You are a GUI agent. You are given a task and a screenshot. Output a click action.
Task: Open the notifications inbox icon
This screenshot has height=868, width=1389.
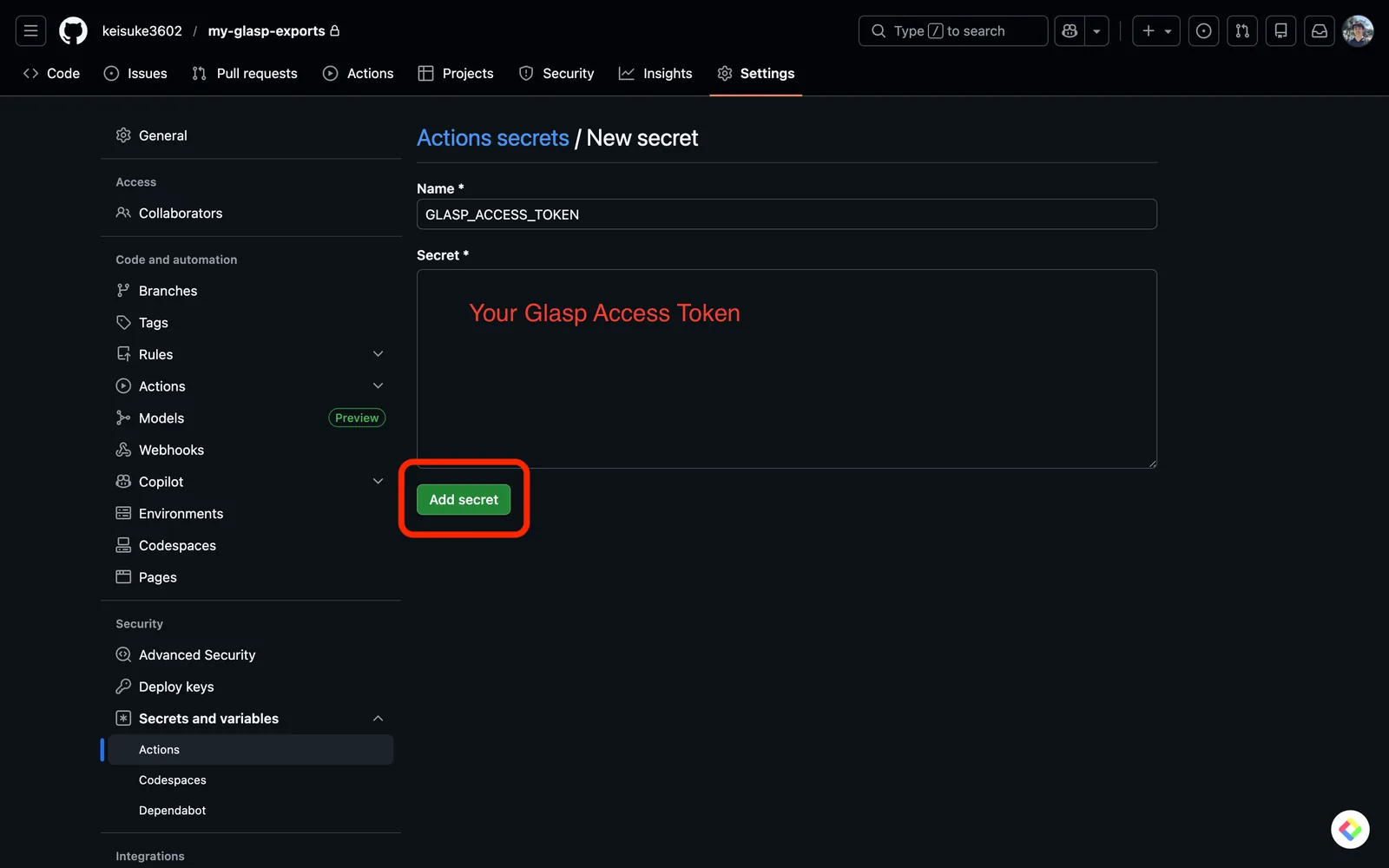point(1320,31)
